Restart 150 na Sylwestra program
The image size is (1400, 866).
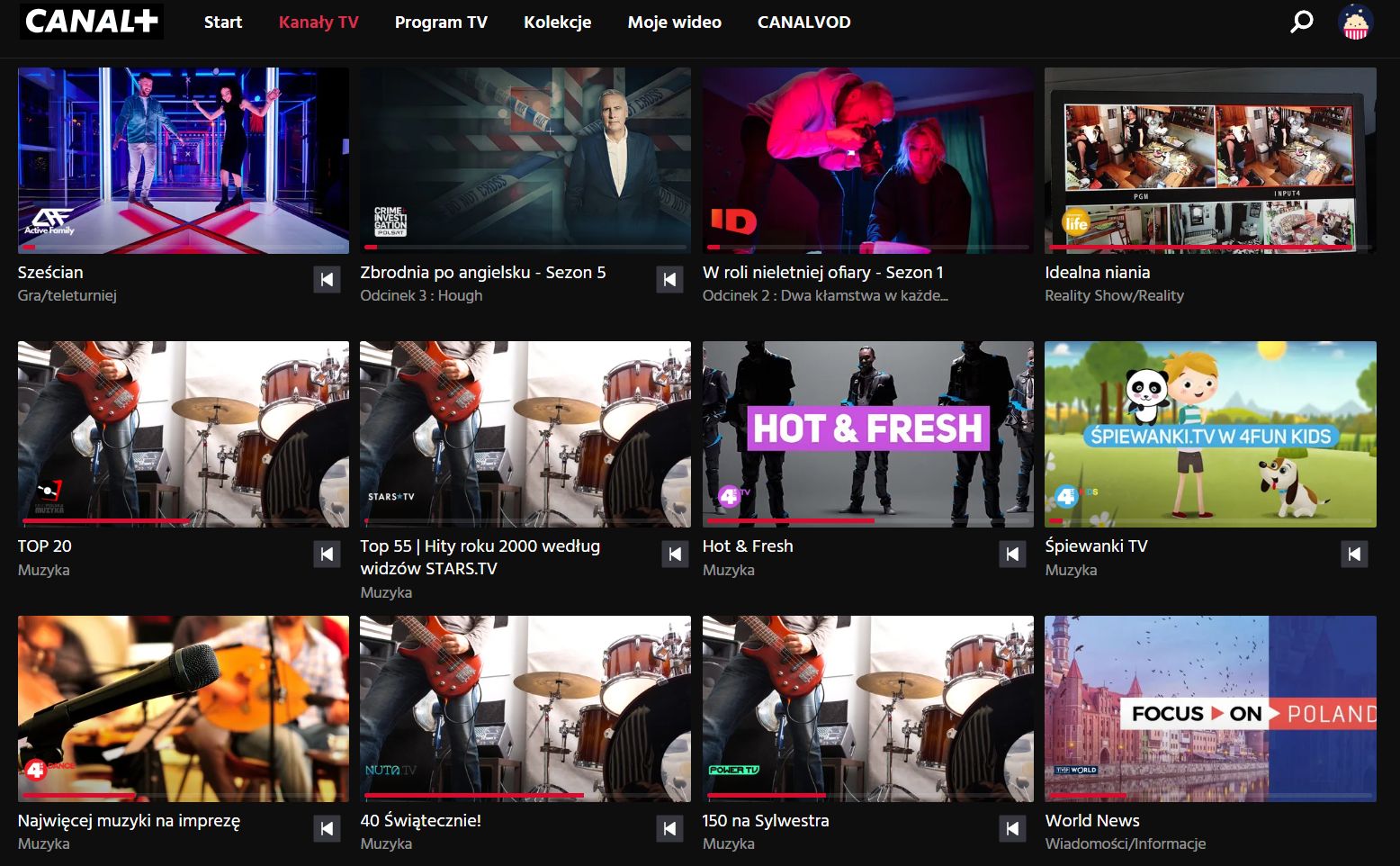tap(1012, 828)
